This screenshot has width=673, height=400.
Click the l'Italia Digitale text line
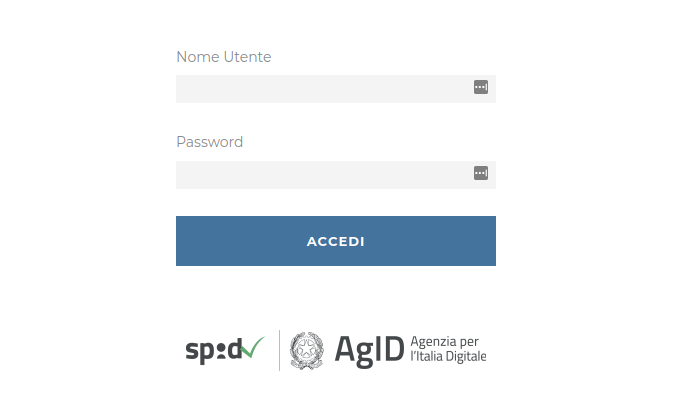[x=448, y=356]
